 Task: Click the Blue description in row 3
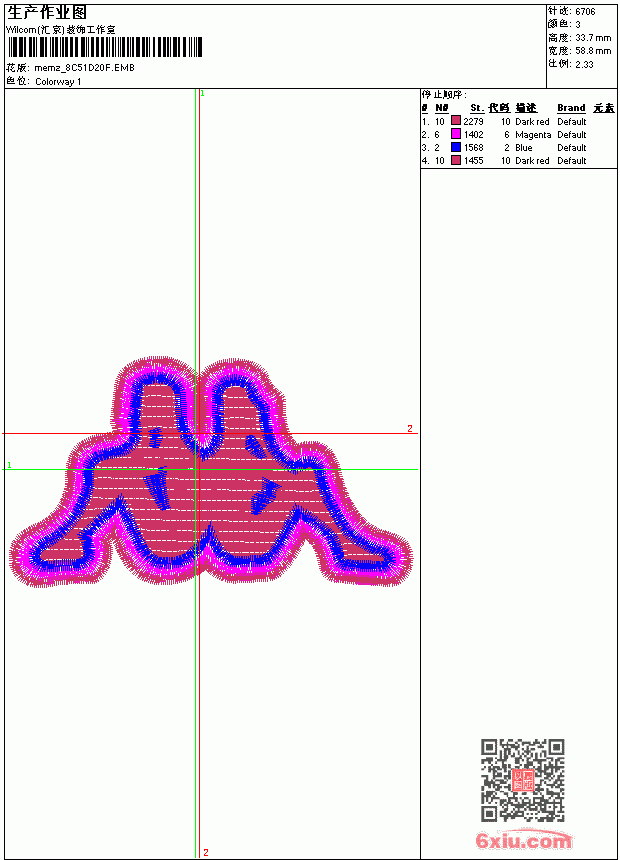point(524,148)
